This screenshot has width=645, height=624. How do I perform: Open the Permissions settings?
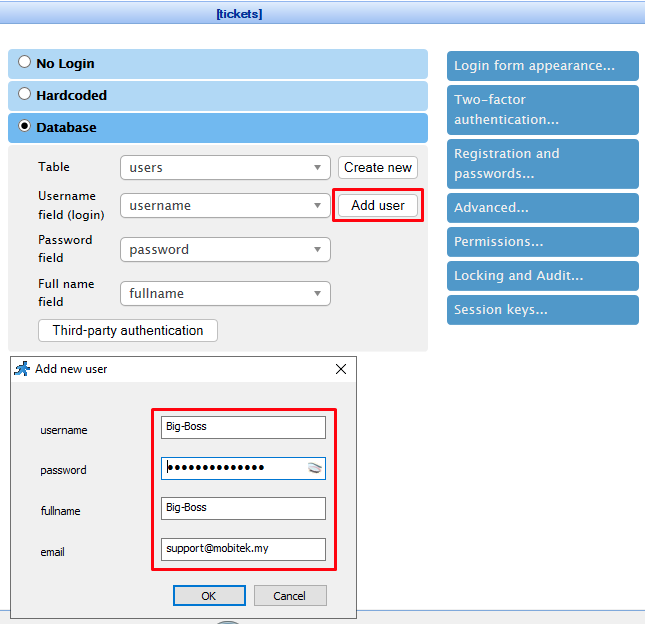pyautogui.click(x=542, y=242)
